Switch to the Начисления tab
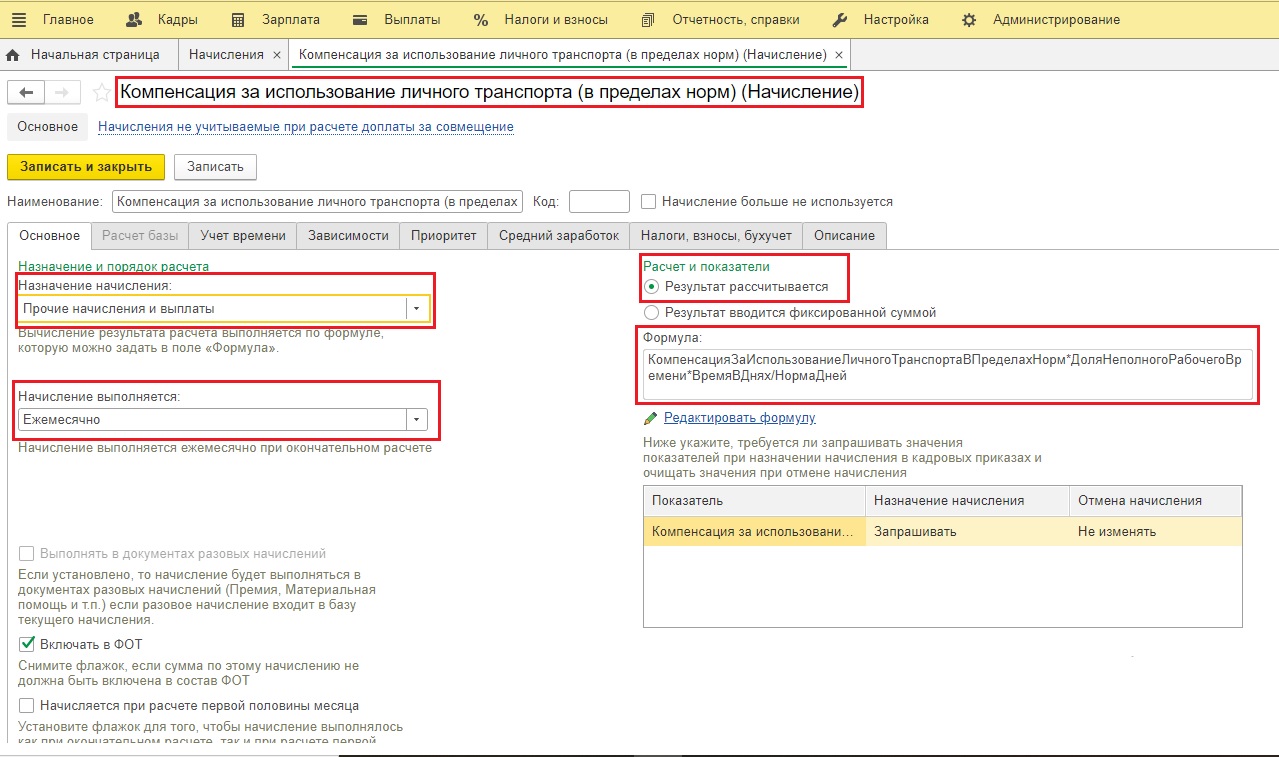The height and width of the screenshot is (757, 1279). pos(226,55)
